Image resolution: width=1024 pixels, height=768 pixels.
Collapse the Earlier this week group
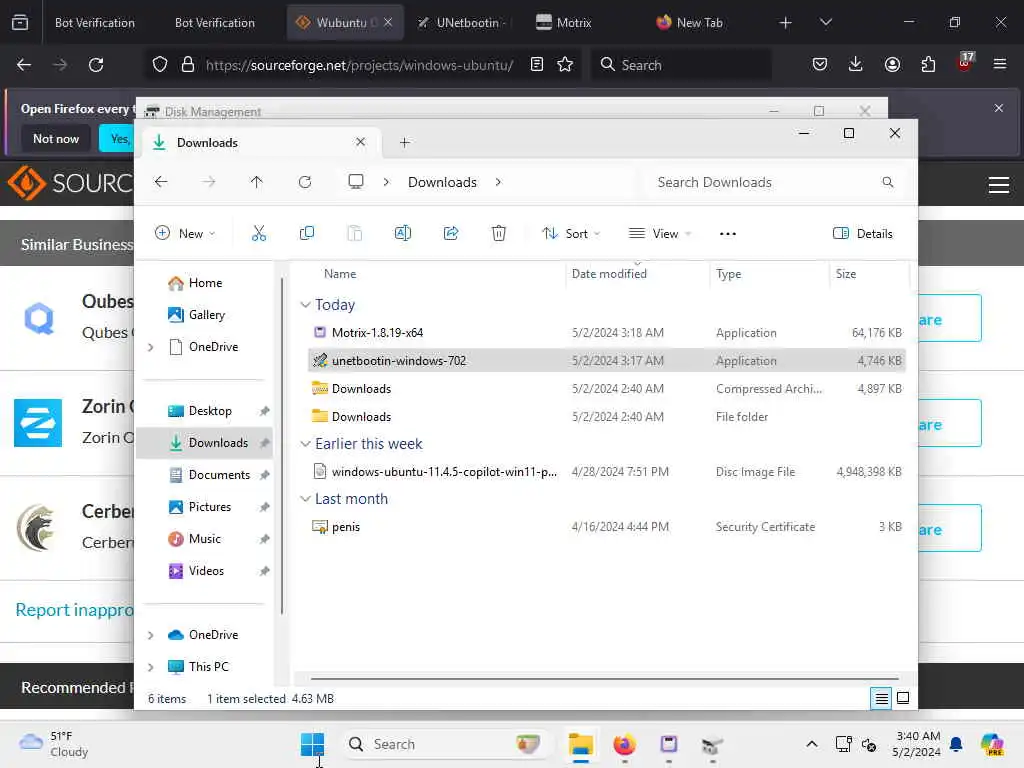coord(305,443)
